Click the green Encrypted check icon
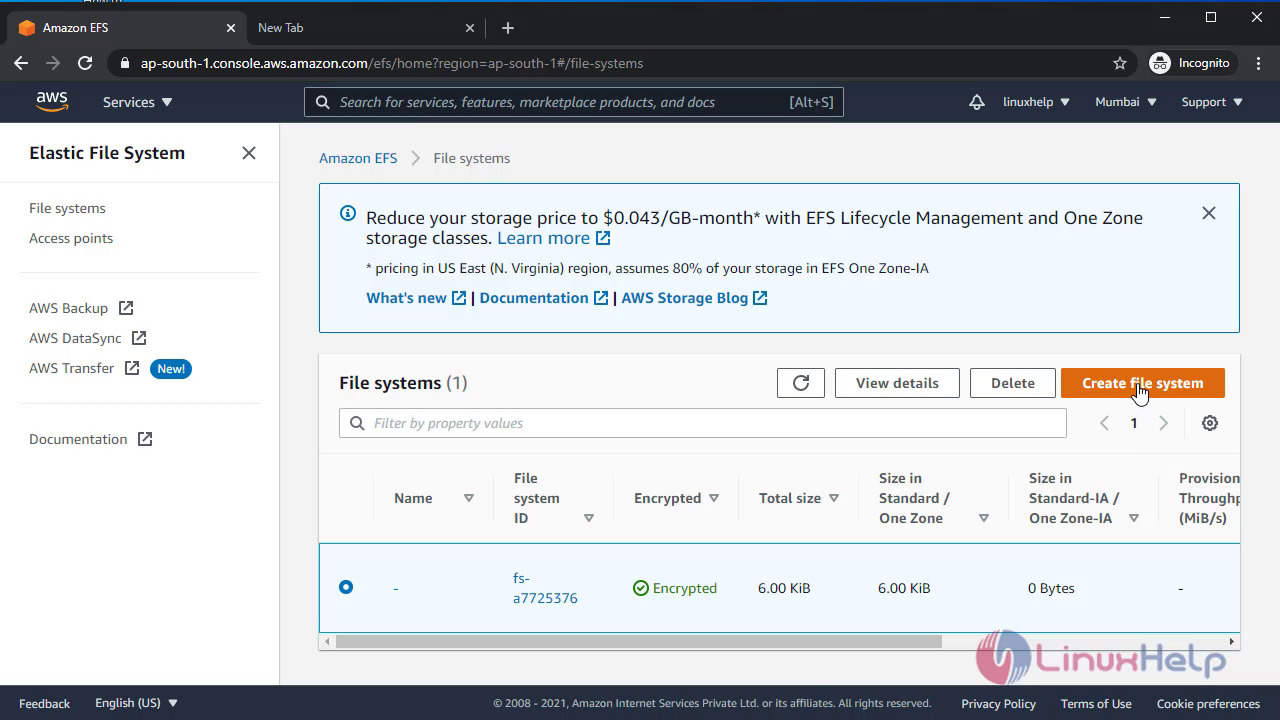 pos(641,588)
